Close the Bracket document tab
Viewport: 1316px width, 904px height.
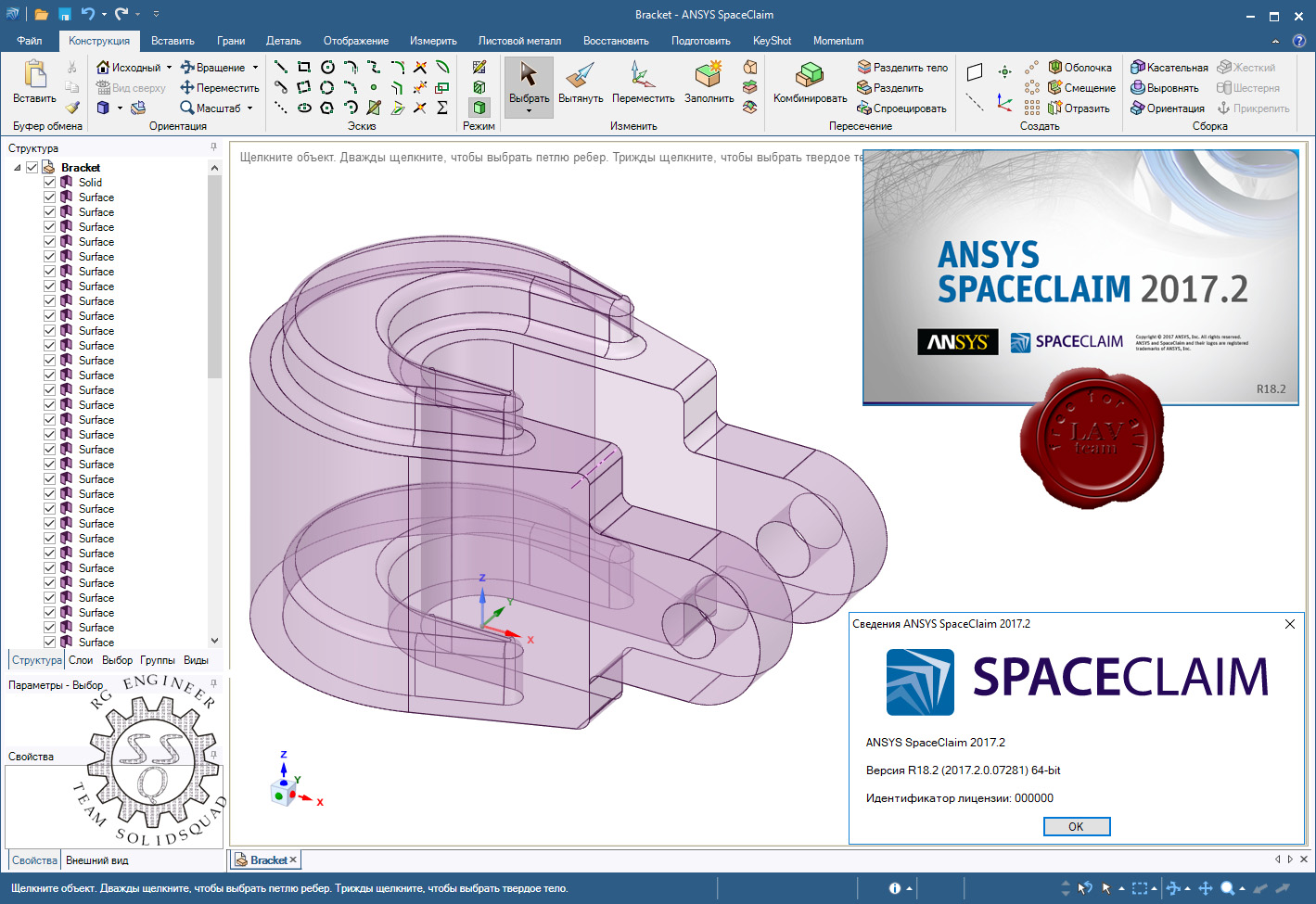[x=293, y=859]
